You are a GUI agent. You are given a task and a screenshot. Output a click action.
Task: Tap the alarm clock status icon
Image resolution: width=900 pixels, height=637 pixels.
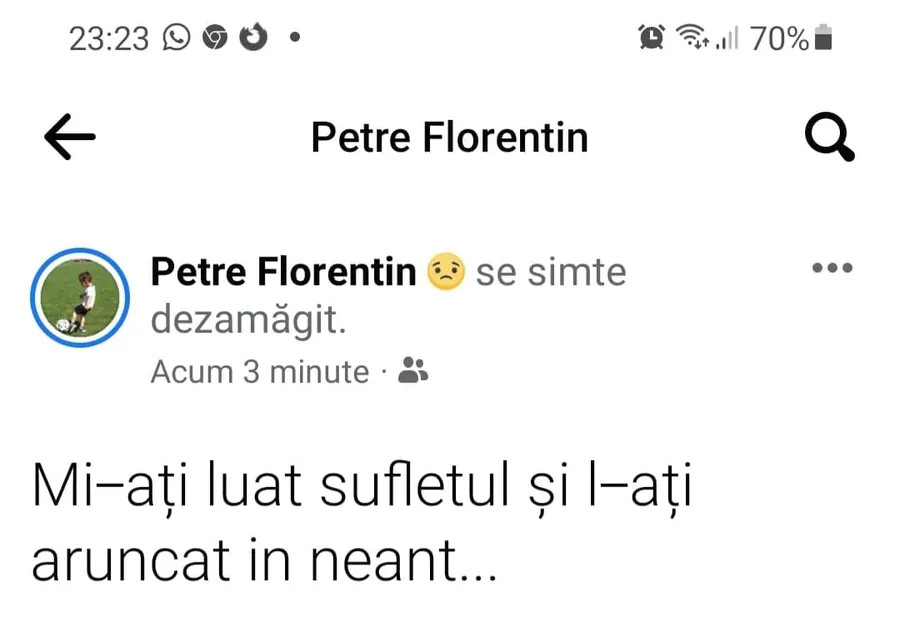(652, 38)
